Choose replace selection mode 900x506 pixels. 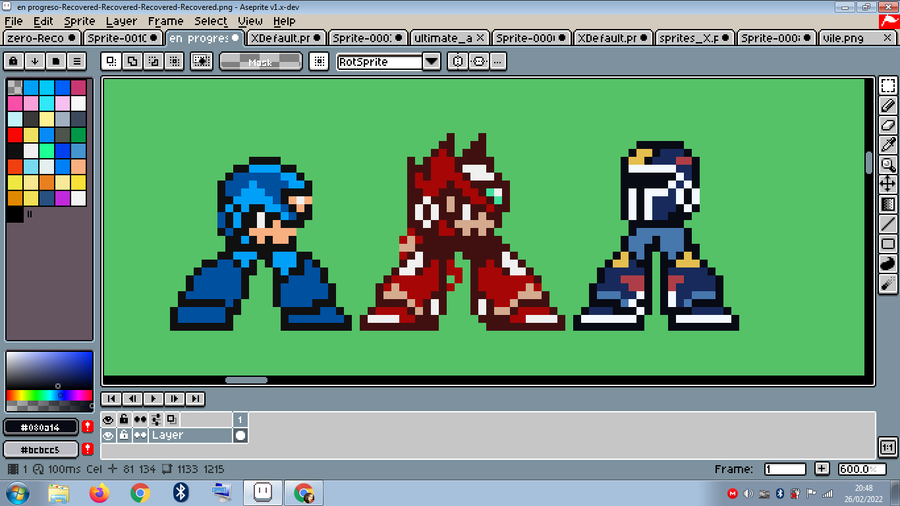(x=111, y=61)
